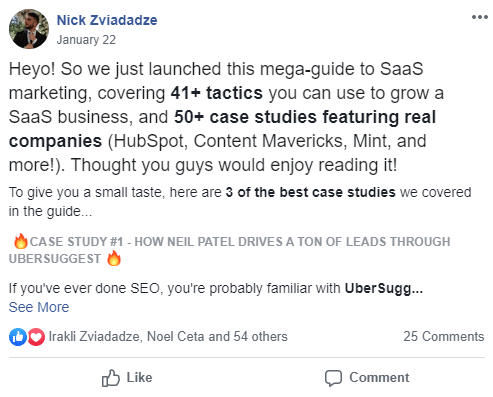Image resolution: width=493 pixels, height=397 pixels.
Task: Open the three-dot post options menu
Action: [x=480, y=17]
